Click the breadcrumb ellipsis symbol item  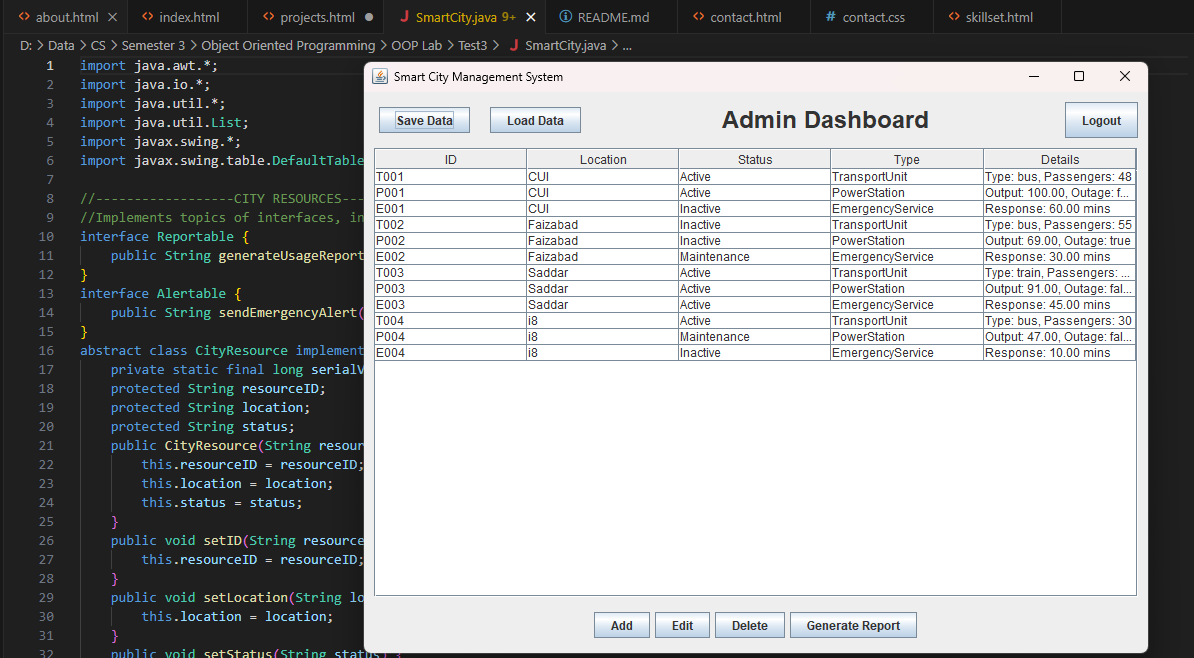tap(627, 46)
